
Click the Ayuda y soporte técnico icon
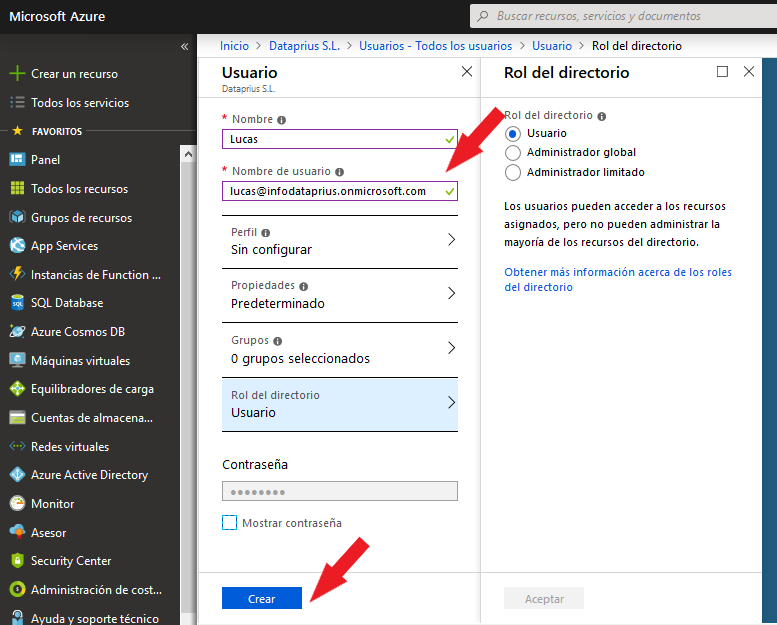tap(17, 618)
